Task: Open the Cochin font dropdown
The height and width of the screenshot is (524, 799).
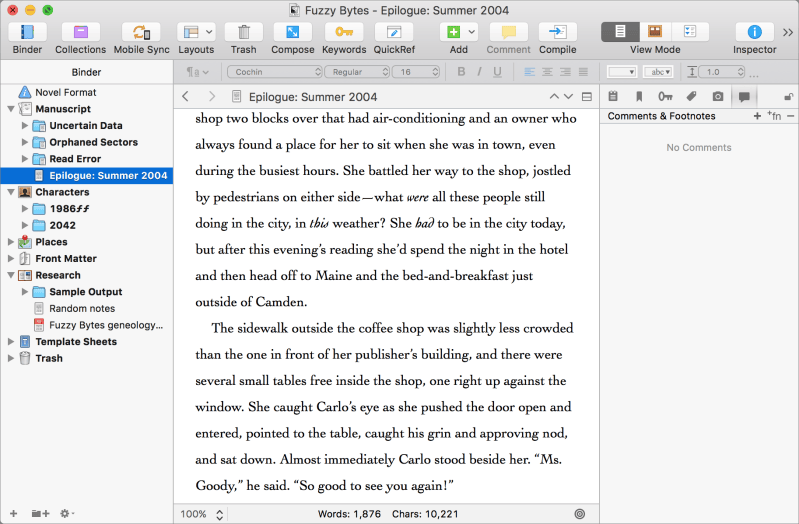Action: [275, 72]
